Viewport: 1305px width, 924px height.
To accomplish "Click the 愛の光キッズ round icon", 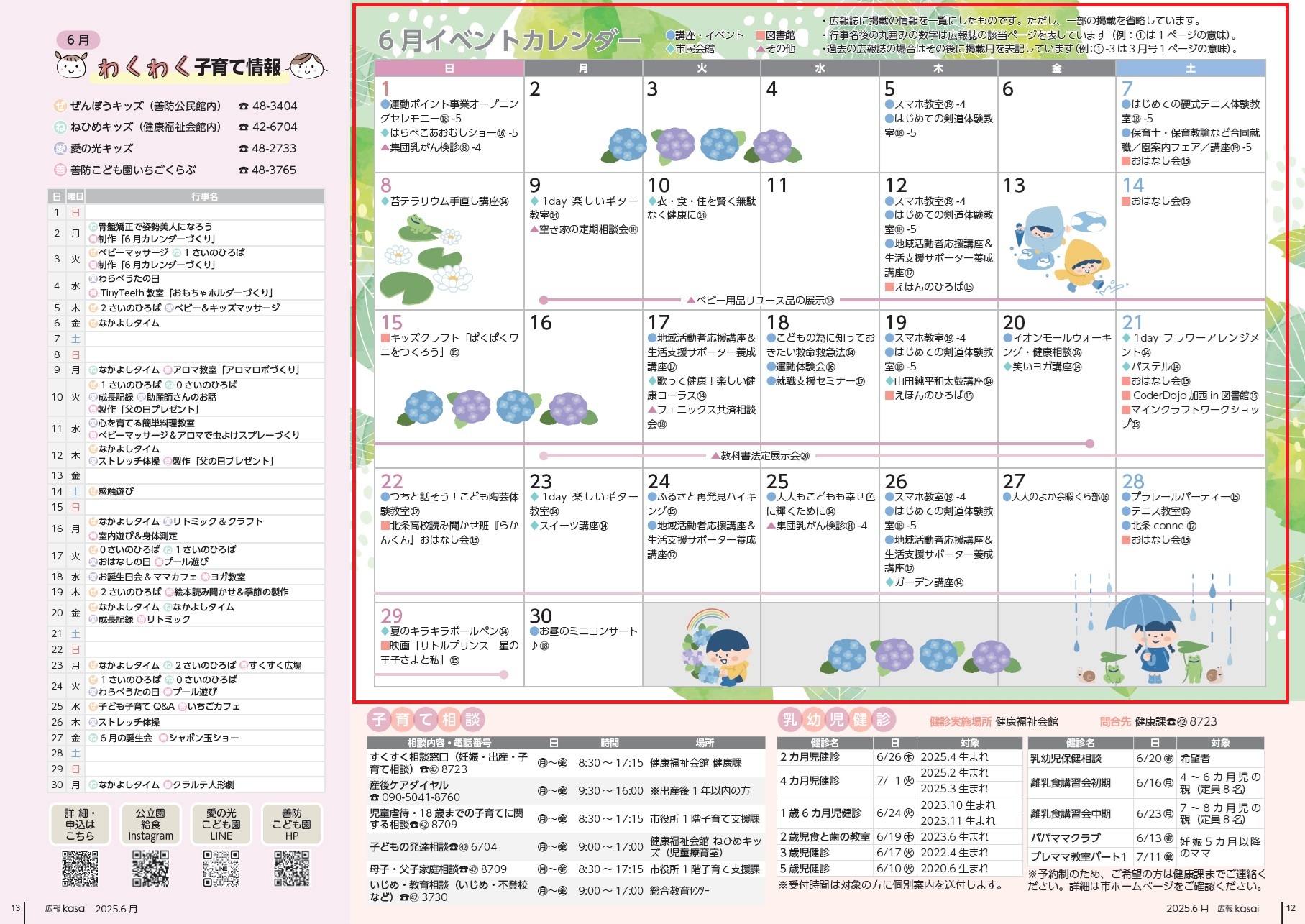I will 60,149.
